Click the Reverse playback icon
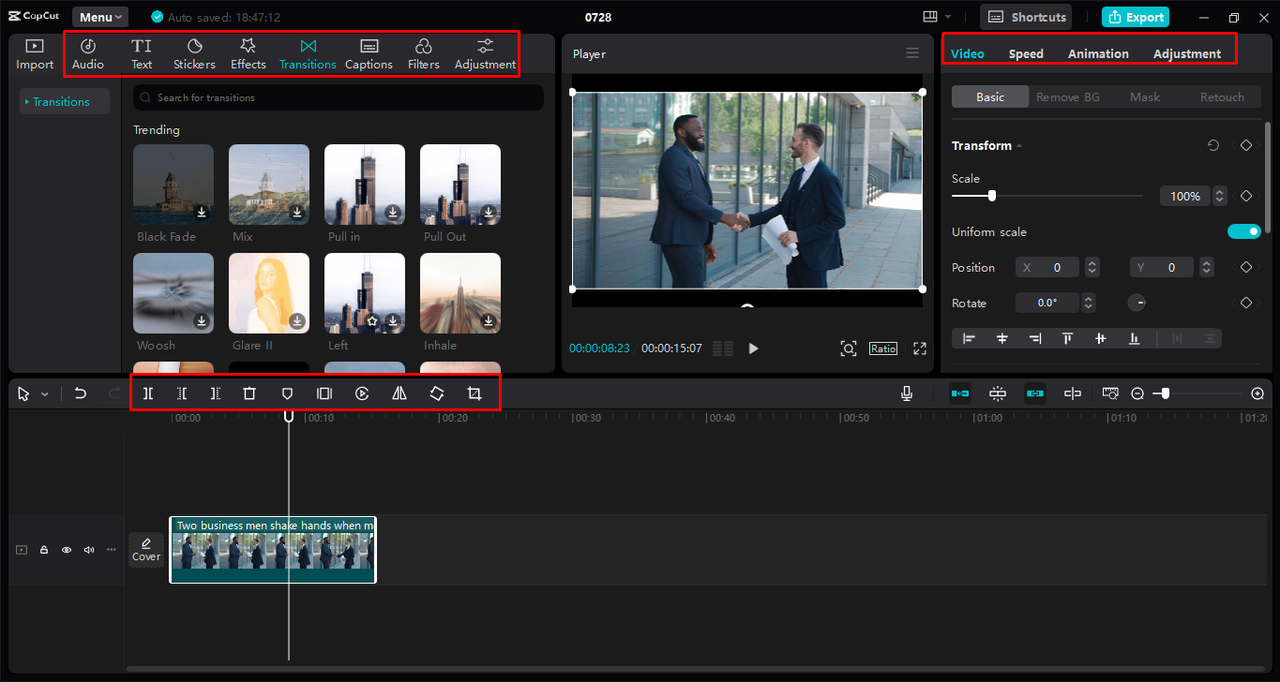Image resolution: width=1280 pixels, height=682 pixels. point(362,394)
